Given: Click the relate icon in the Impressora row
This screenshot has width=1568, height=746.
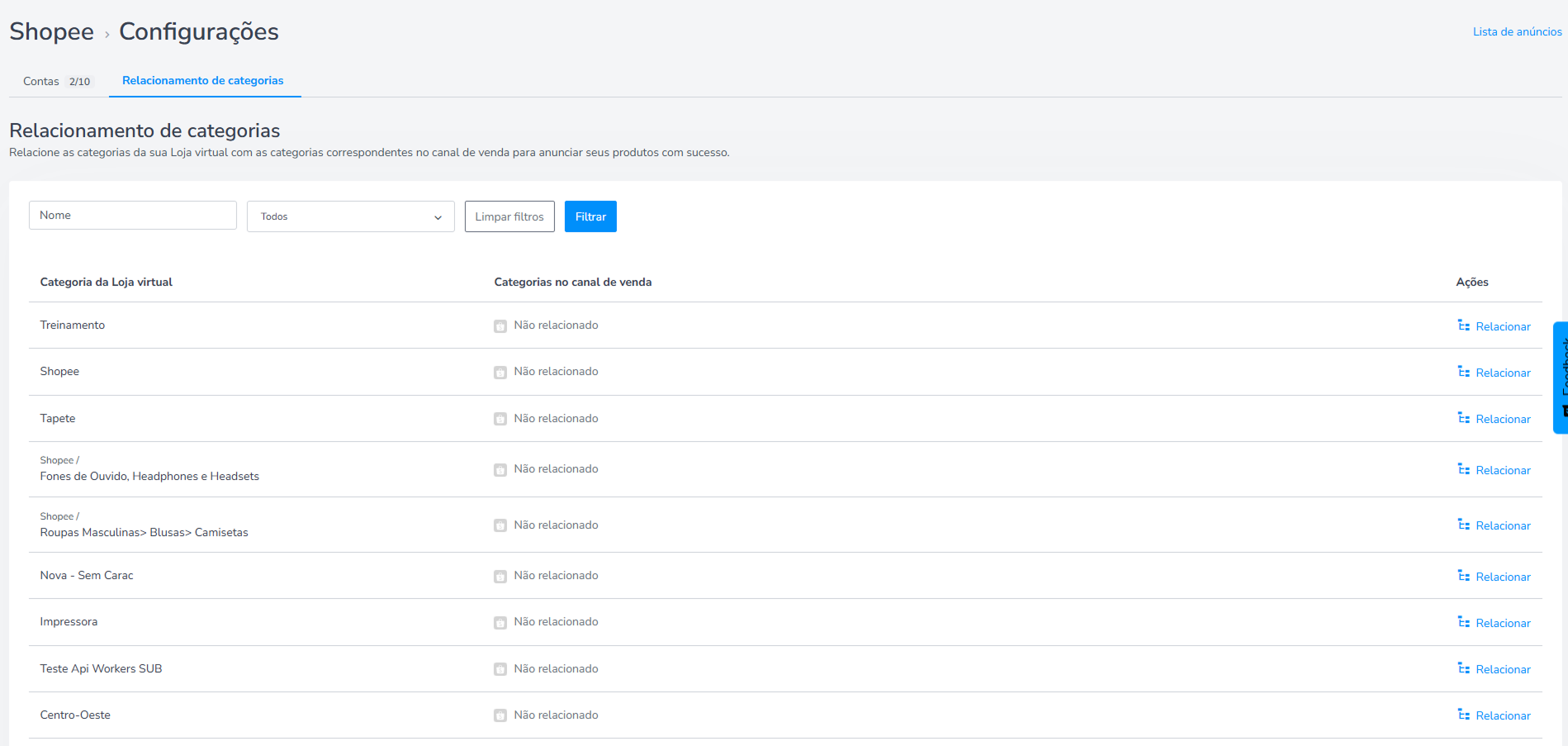Looking at the screenshot, I should 1463,622.
